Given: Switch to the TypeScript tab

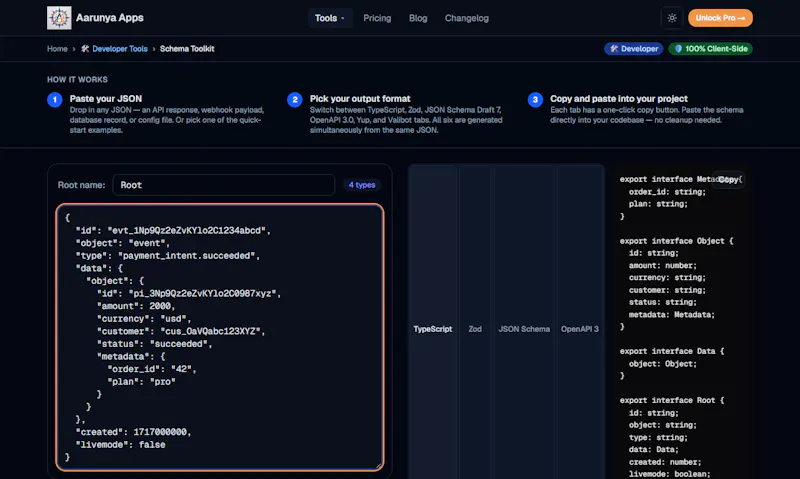Looking at the screenshot, I should [433, 329].
